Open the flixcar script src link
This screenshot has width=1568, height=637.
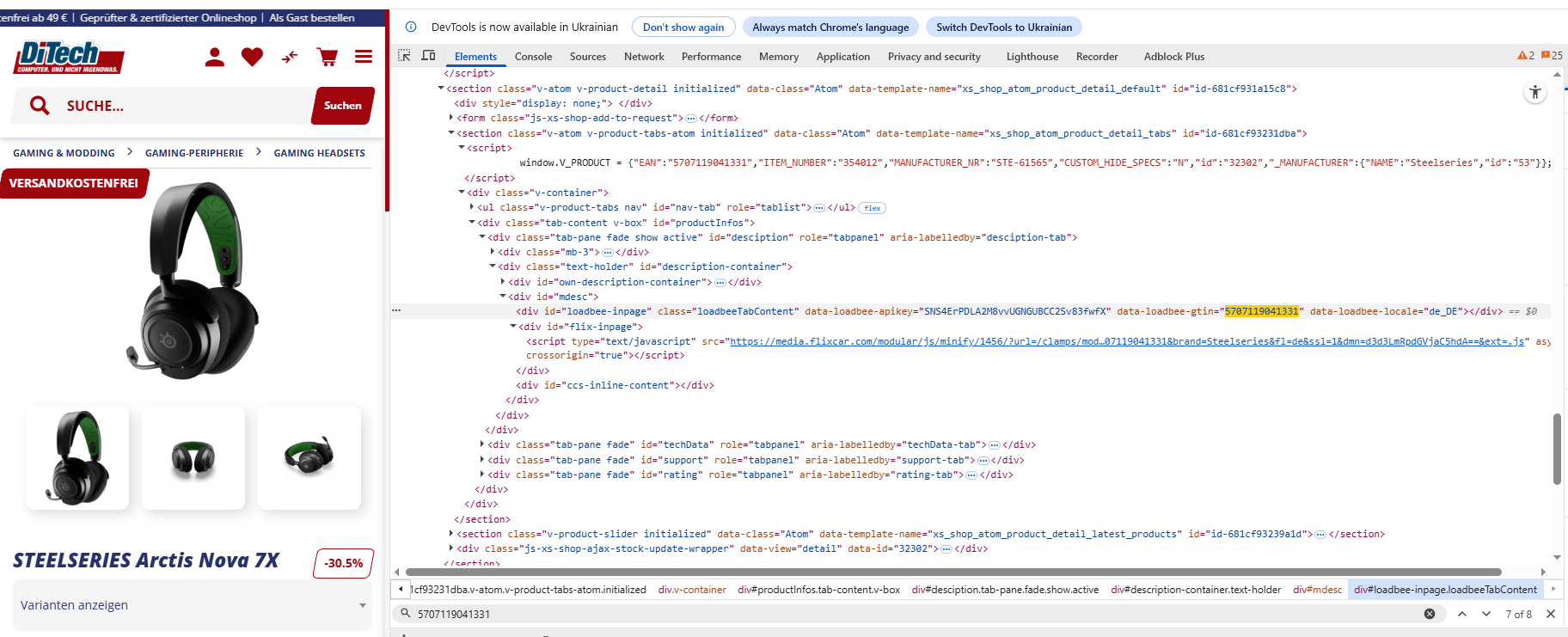[1127, 341]
